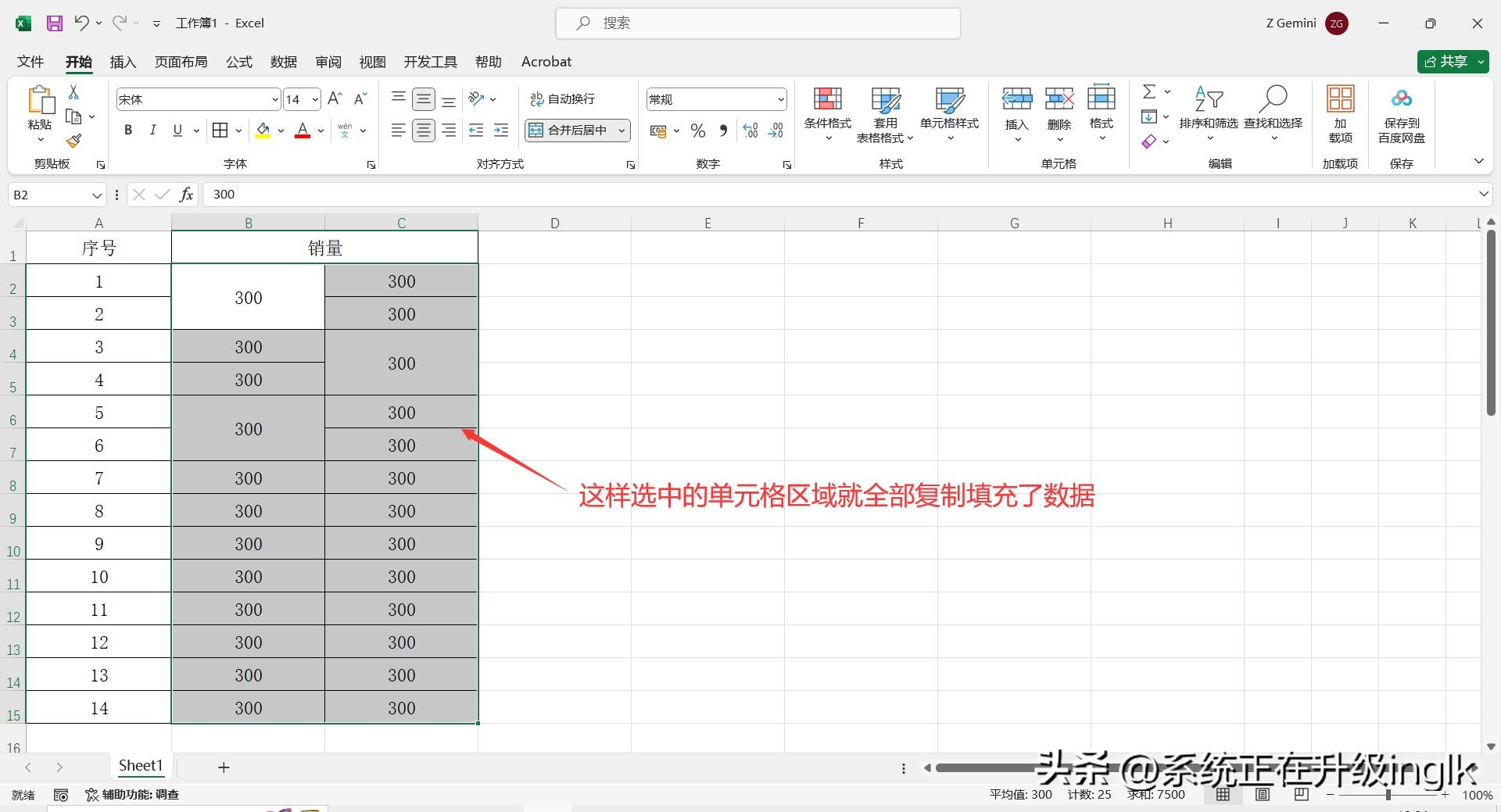Open the number format dropdown (常规)
This screenshot has width=1501, height=812.
tap(780, 99)
